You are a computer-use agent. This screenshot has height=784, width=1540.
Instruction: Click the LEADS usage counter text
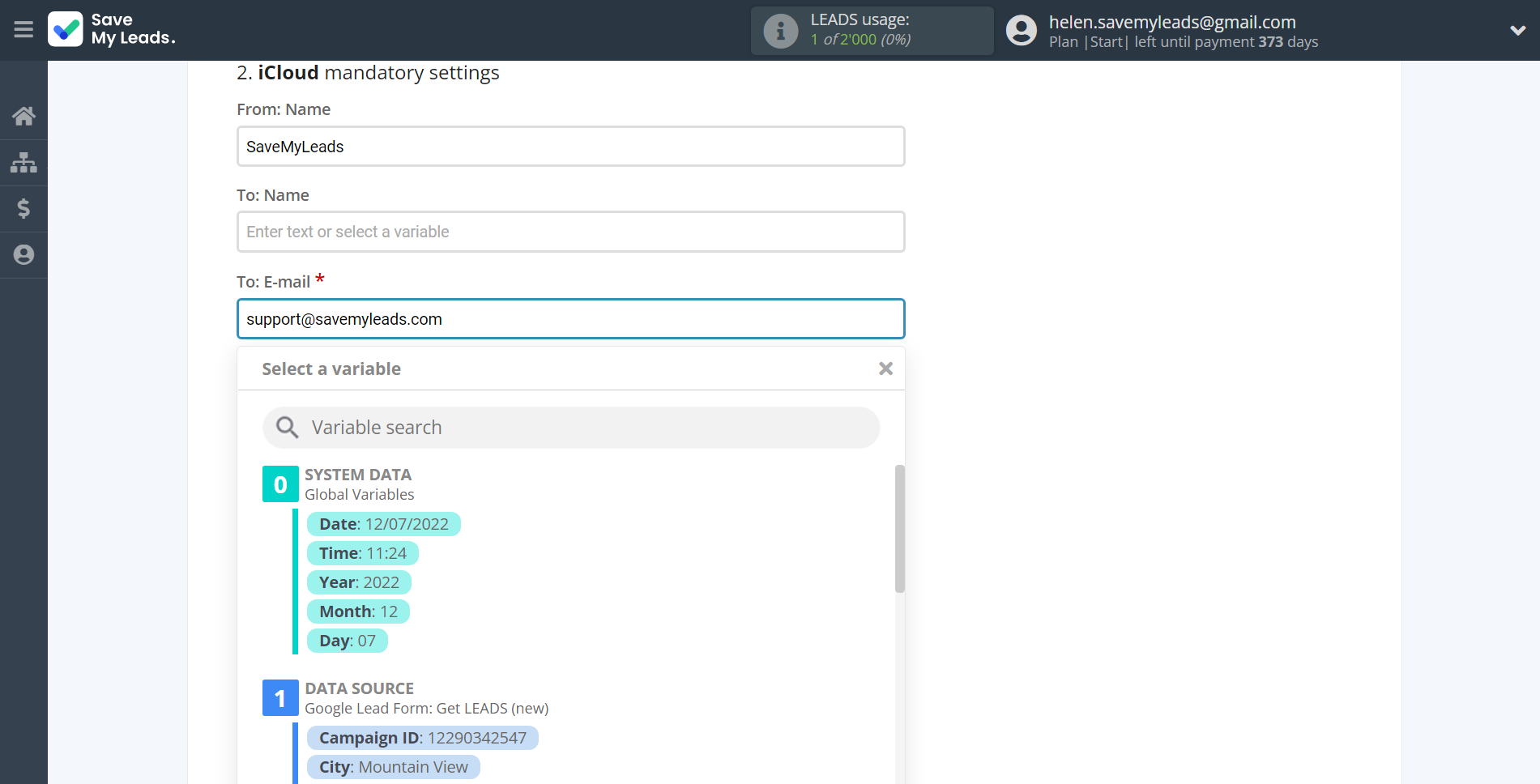tap(860, 39)
